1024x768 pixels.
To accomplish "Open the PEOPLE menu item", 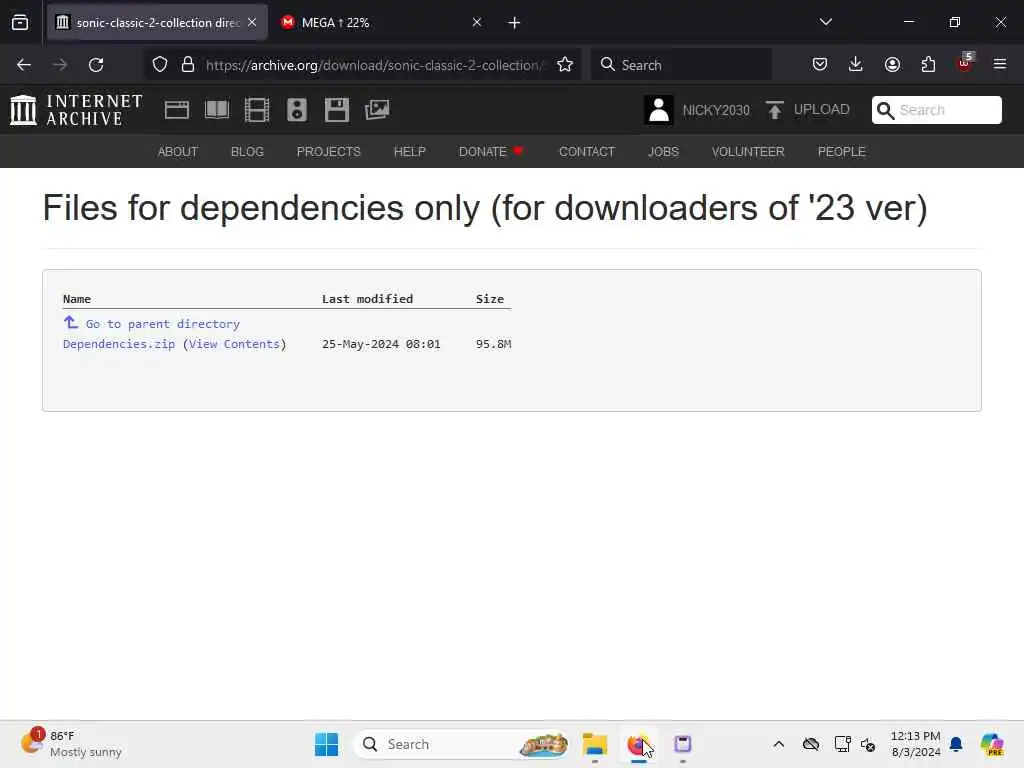I will tap(841, 152).
